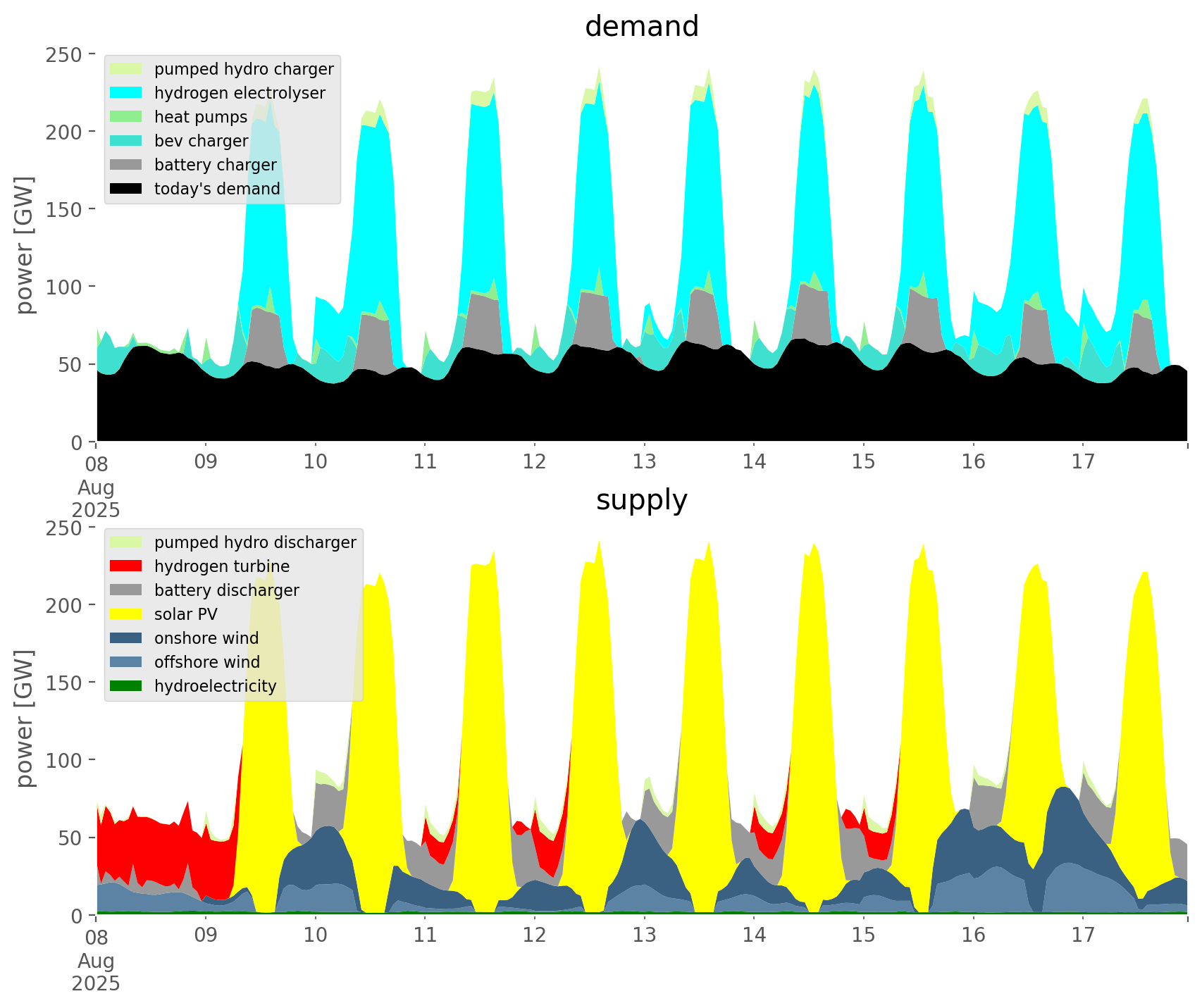Click the "supply" chart title
The height and width of the screenshot is (1008, 1202).
(641, 500)
